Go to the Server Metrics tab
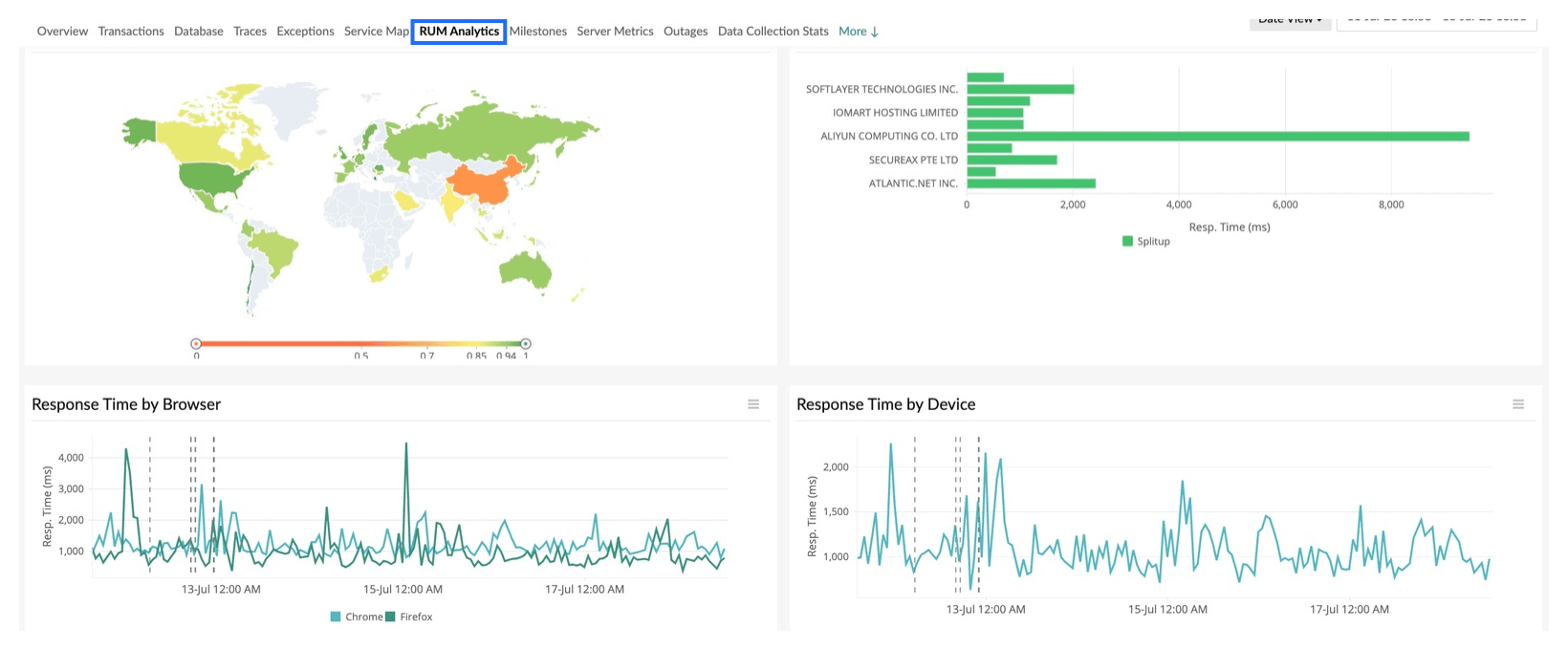The image size is (1568, 650). (x=615, y=32)
